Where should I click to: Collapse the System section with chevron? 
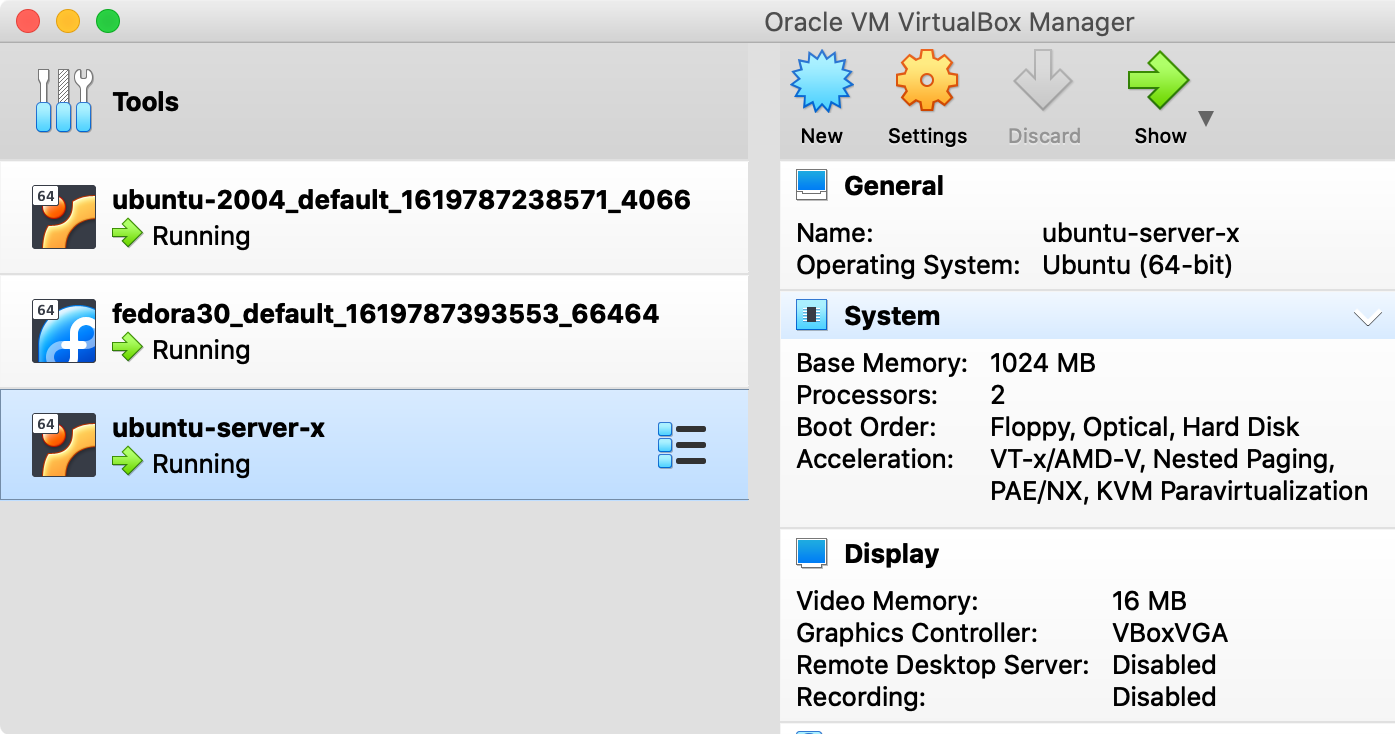click(1366, 318)
